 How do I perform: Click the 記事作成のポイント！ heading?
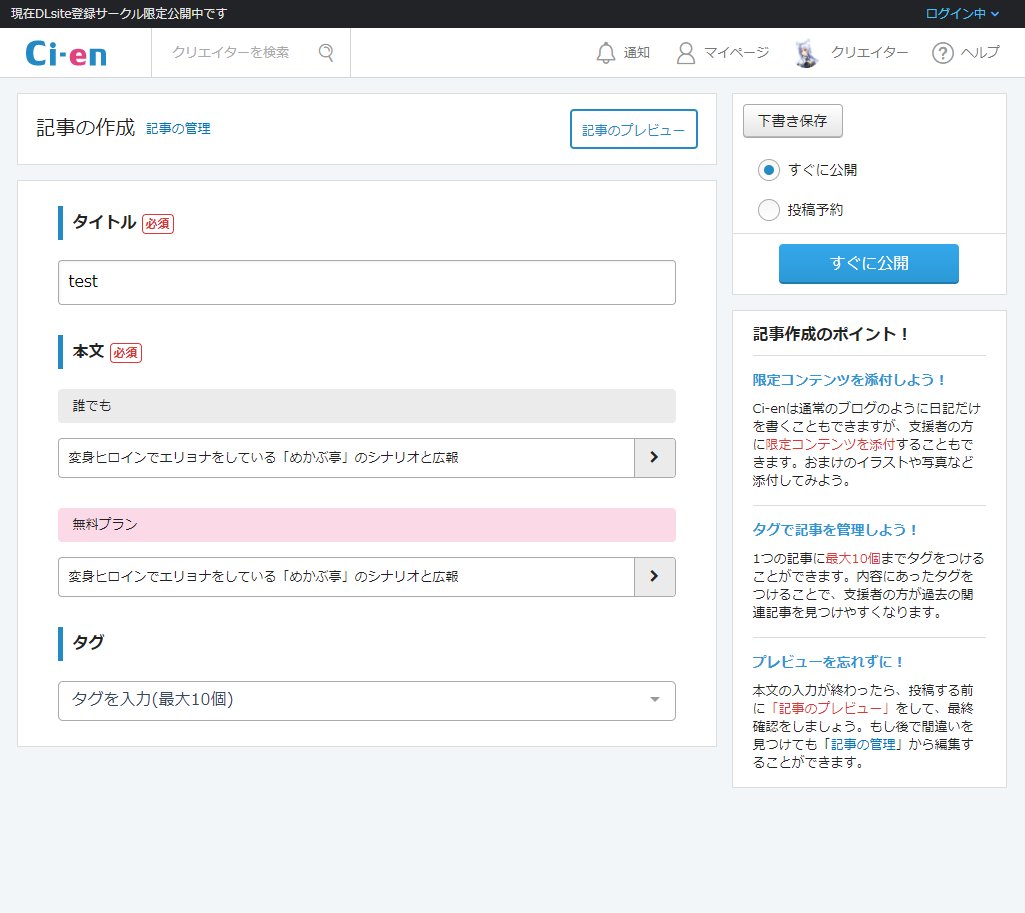[x=831, y=334]
